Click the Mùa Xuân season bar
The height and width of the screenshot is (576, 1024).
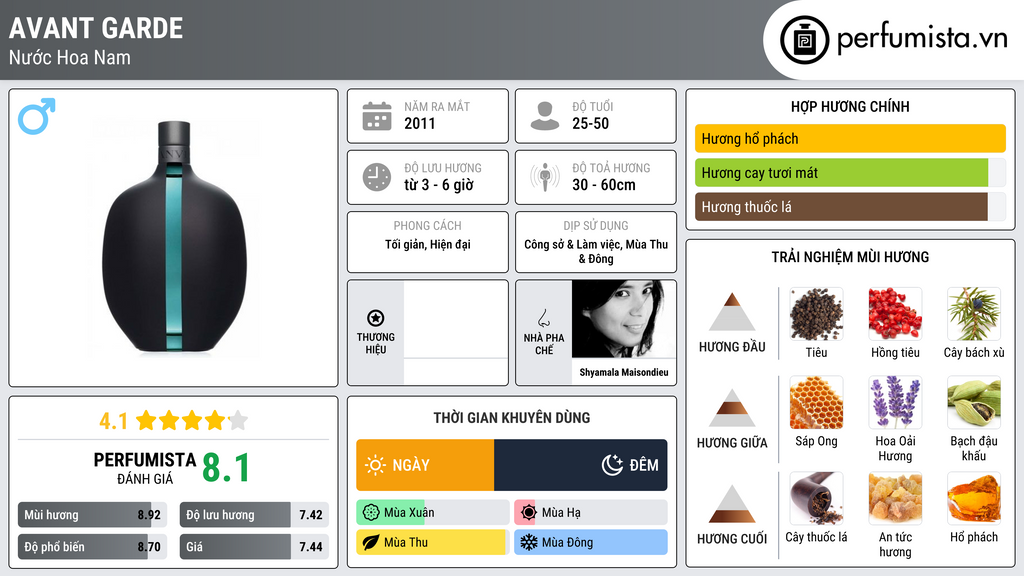click(x=432, y=513)
